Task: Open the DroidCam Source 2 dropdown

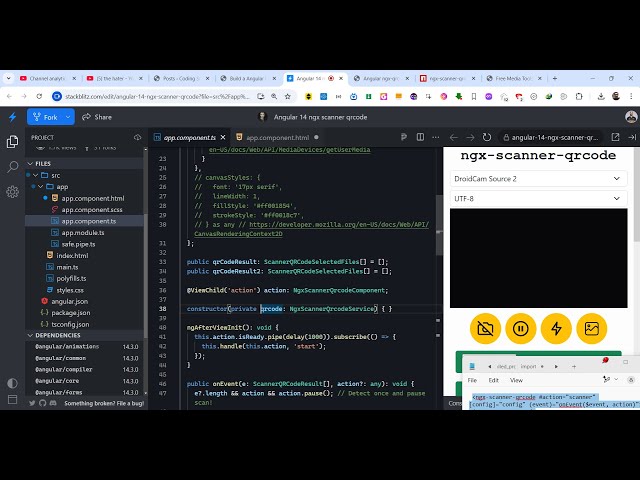Action: pos(538,178)
